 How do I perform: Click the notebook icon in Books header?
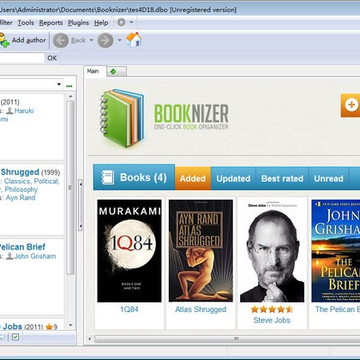(x=107, y=178)
